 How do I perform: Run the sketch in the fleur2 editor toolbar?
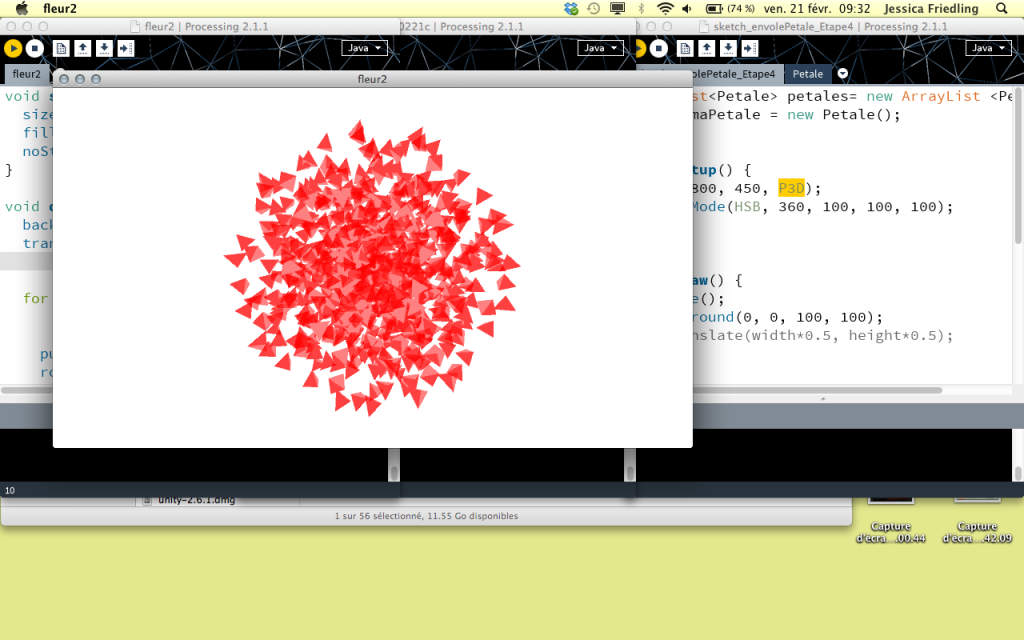pos(13,48)
